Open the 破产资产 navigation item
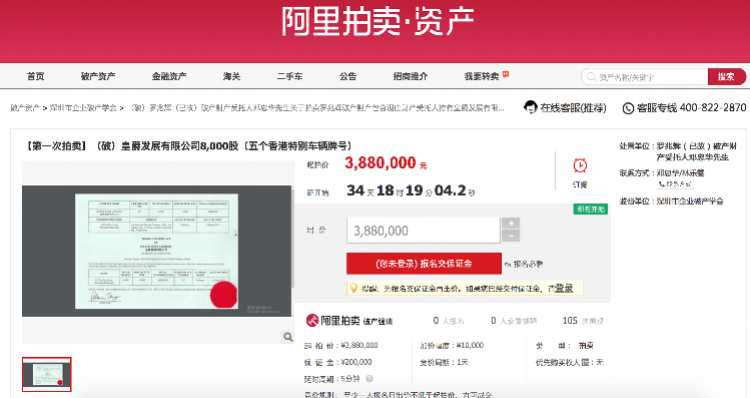750x398 pixels. point(98,76)
